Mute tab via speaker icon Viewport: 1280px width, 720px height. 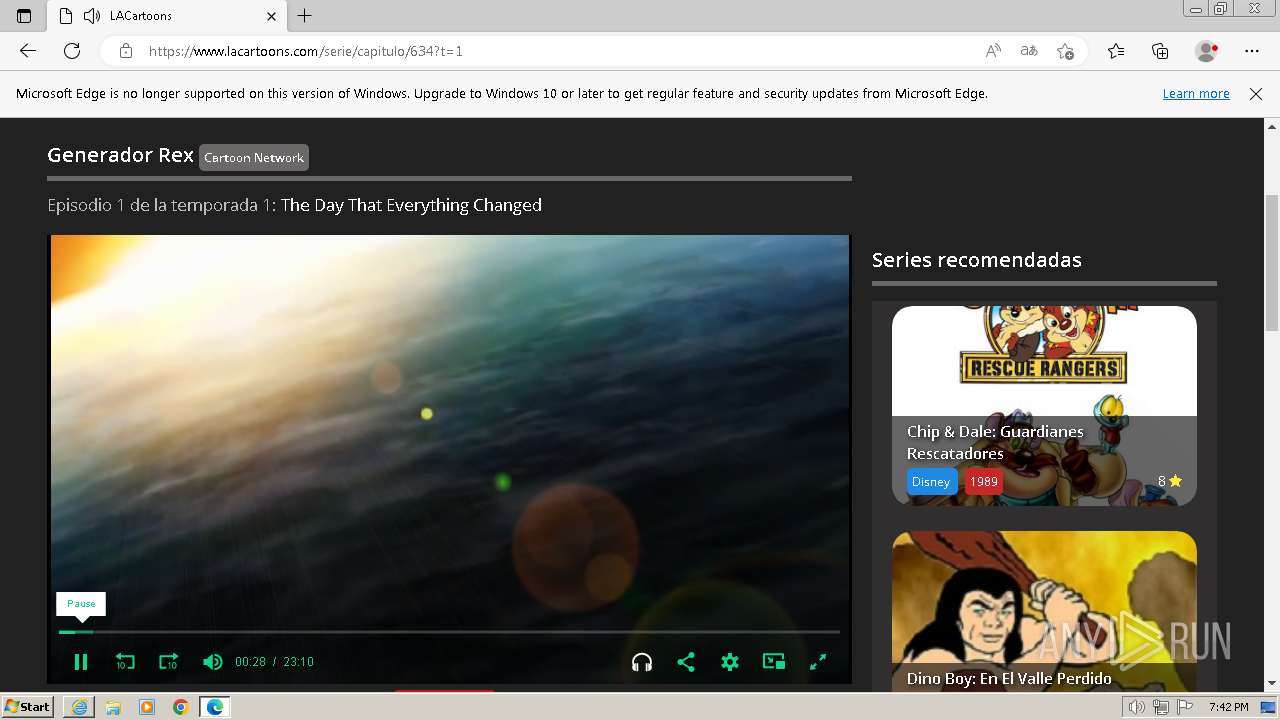click(x=92, y=16)
